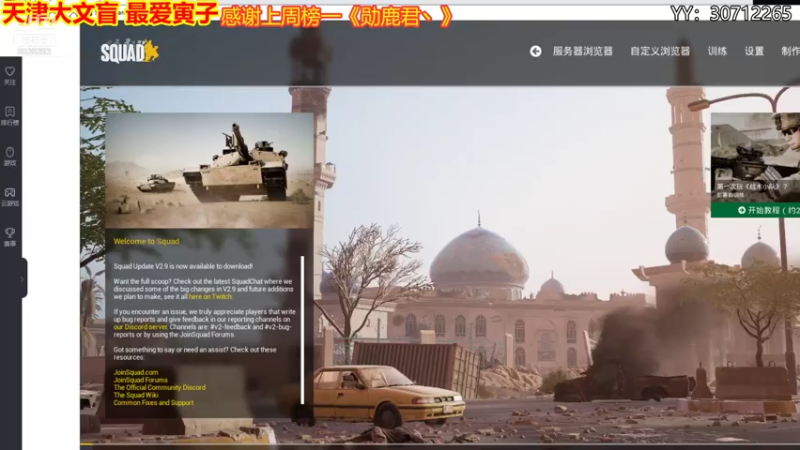The width and height of the screenshot is (800, 450).
Task: Open The Official Community Discord link
Action: click(160, 388)
